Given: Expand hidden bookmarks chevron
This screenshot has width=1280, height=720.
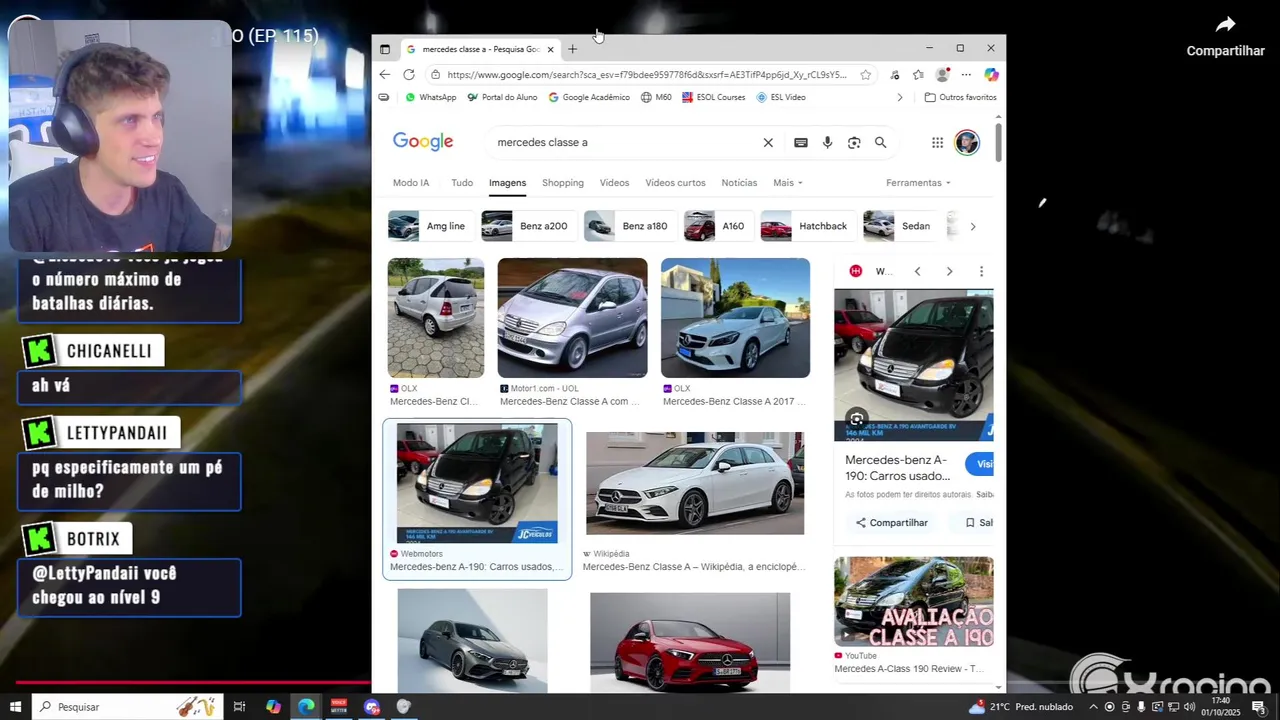Looking at the screenshot, I should (x=899, y=97).
